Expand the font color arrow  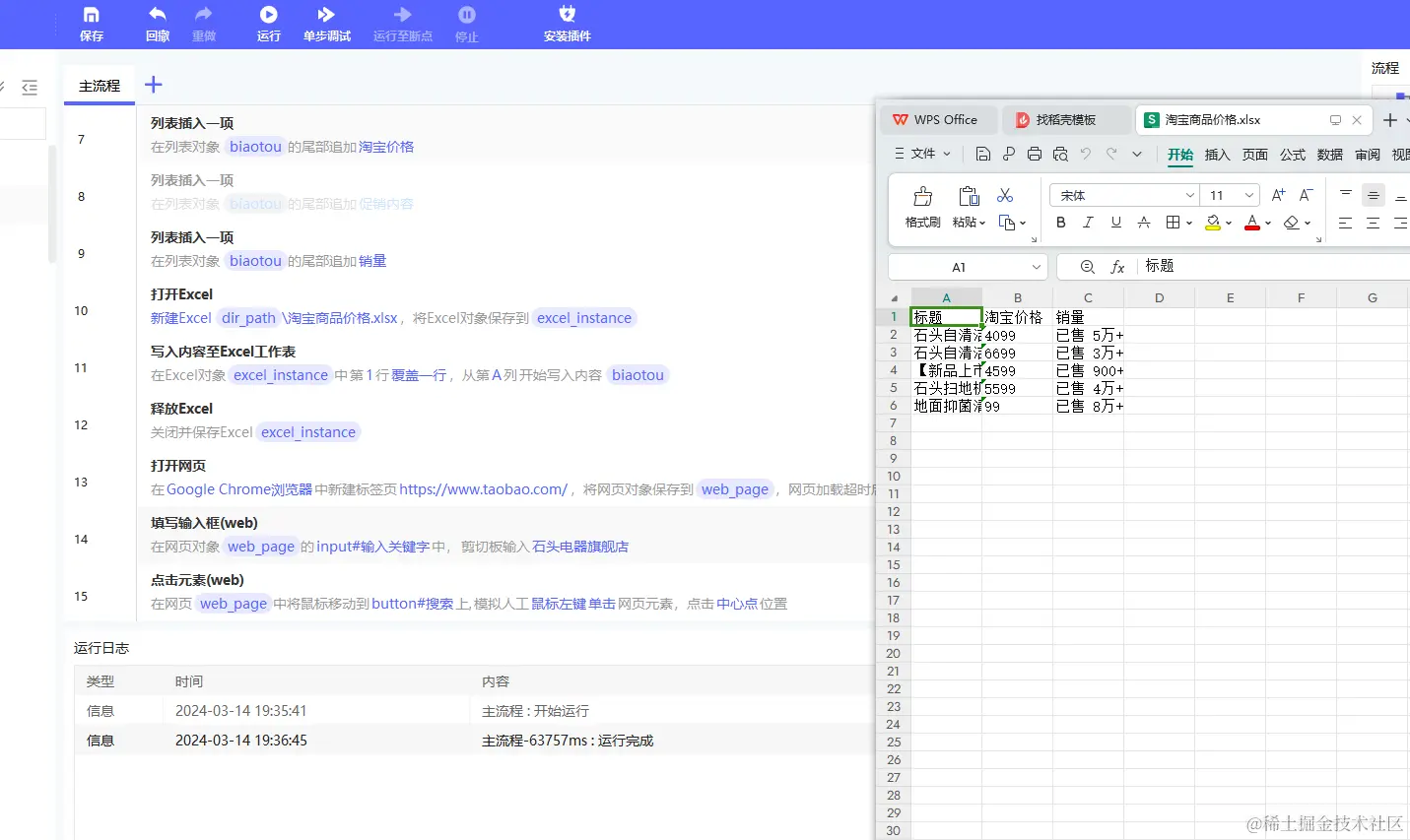click(1268, 224)
